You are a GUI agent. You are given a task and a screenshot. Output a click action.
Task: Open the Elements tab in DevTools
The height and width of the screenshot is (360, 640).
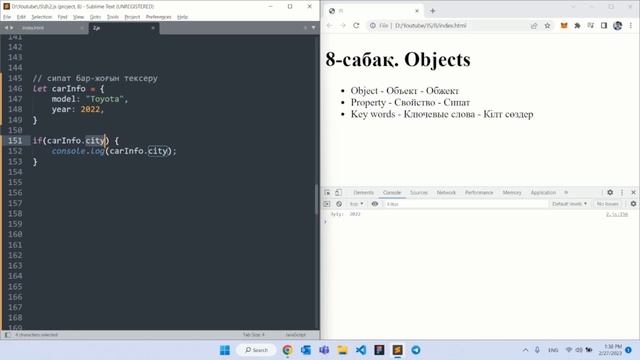(363, 192)
